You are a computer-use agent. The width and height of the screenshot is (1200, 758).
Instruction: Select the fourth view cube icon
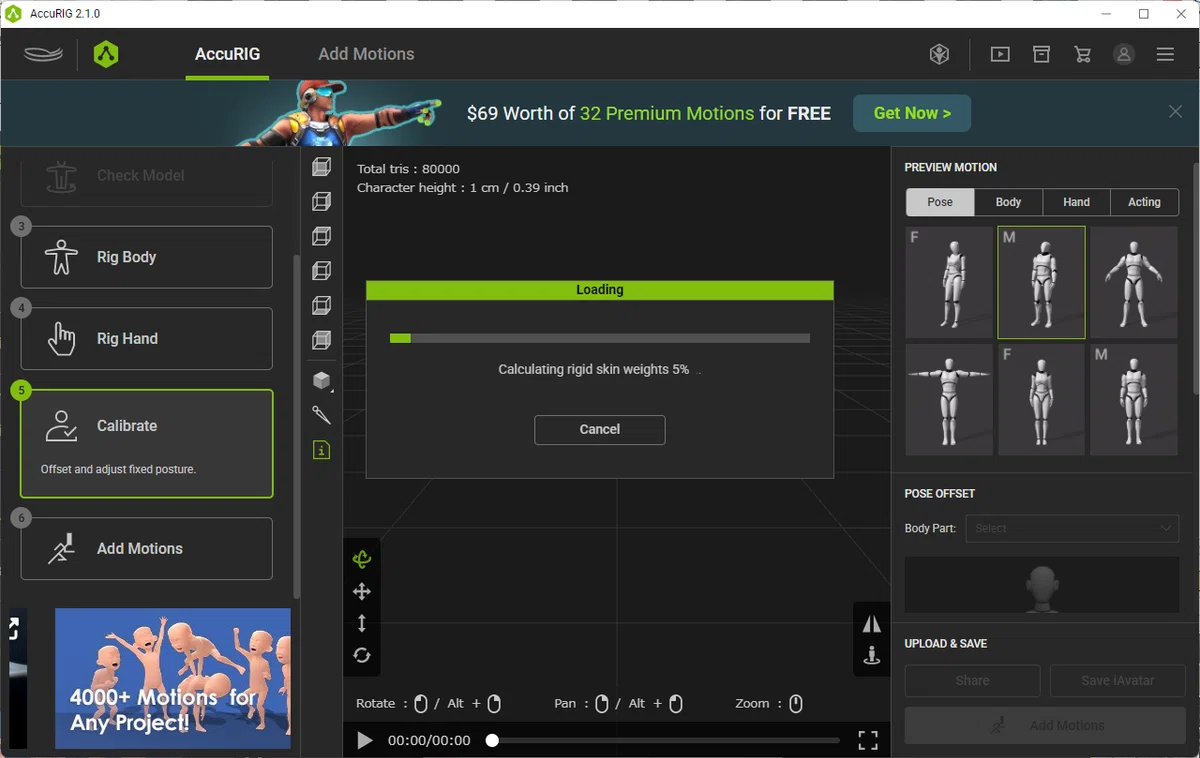321,270
